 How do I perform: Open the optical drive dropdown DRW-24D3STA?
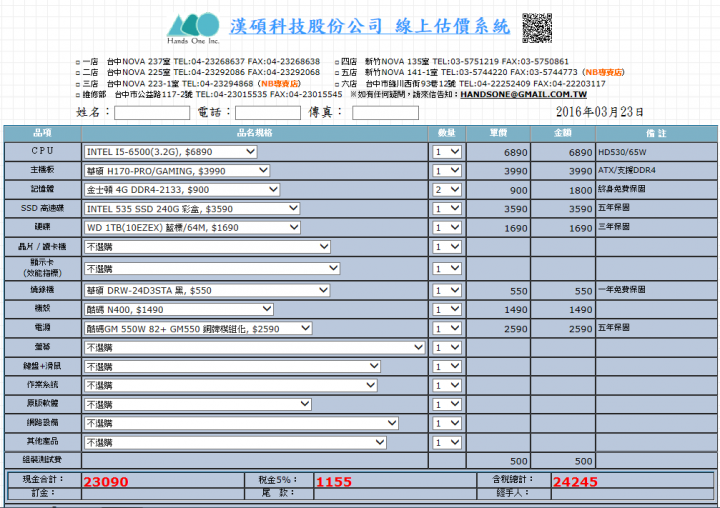tap(207, 290)
